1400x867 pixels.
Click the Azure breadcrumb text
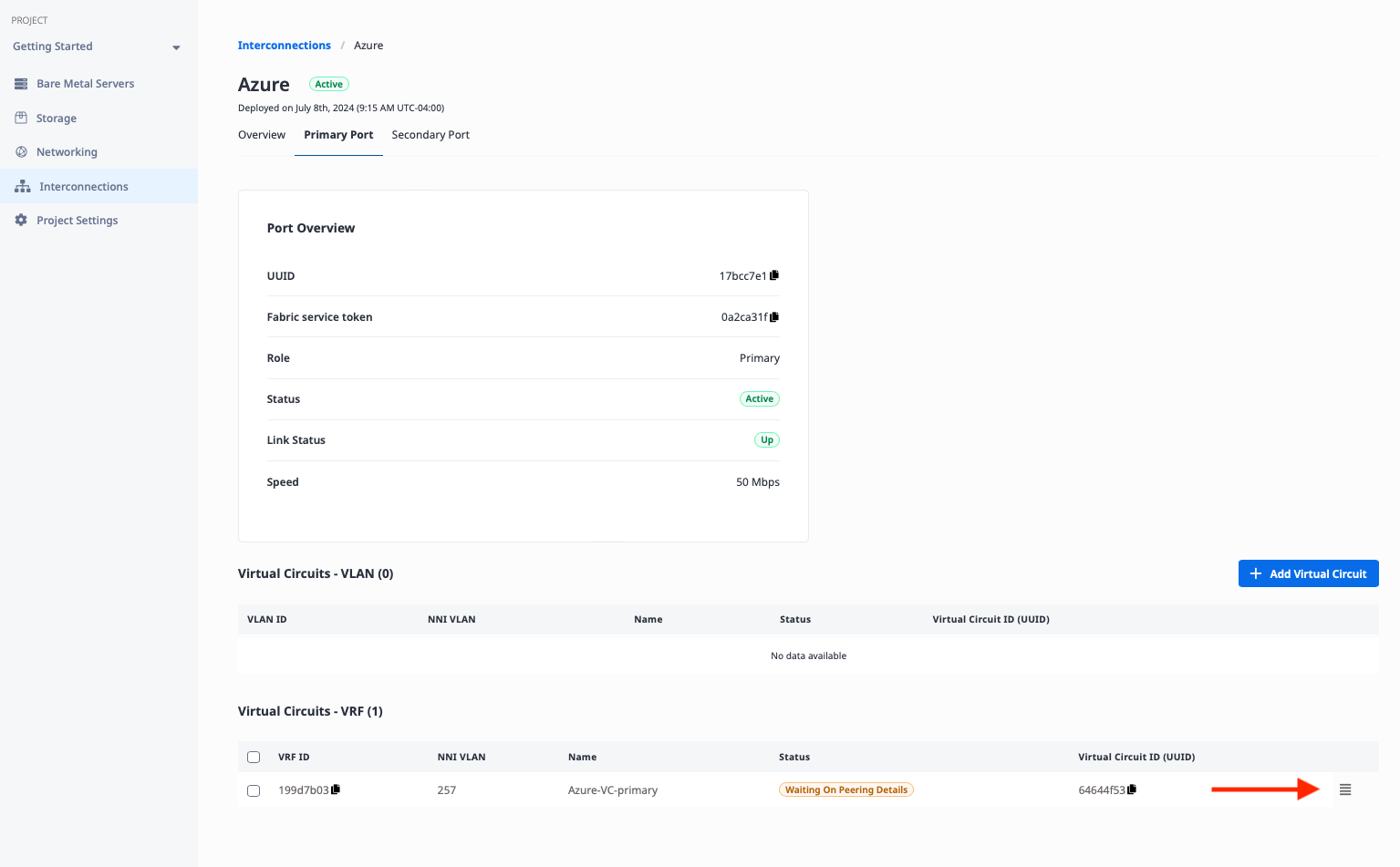(x=368, y=46)
